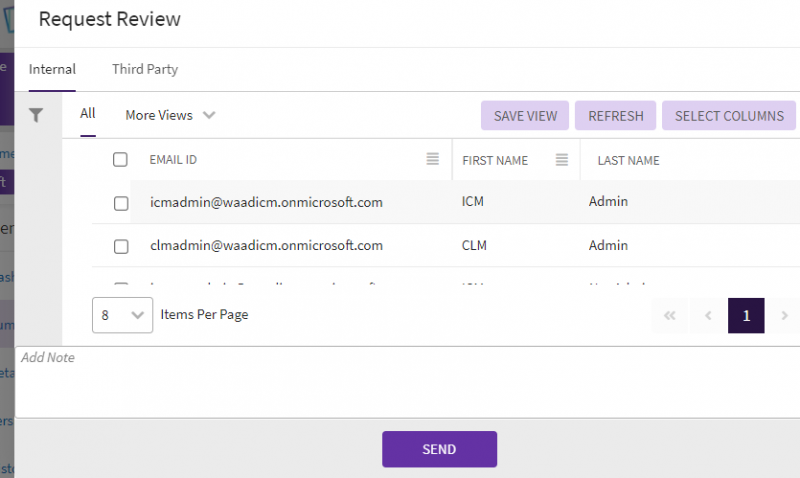Go to next page arrow

(x=784, y=315)
